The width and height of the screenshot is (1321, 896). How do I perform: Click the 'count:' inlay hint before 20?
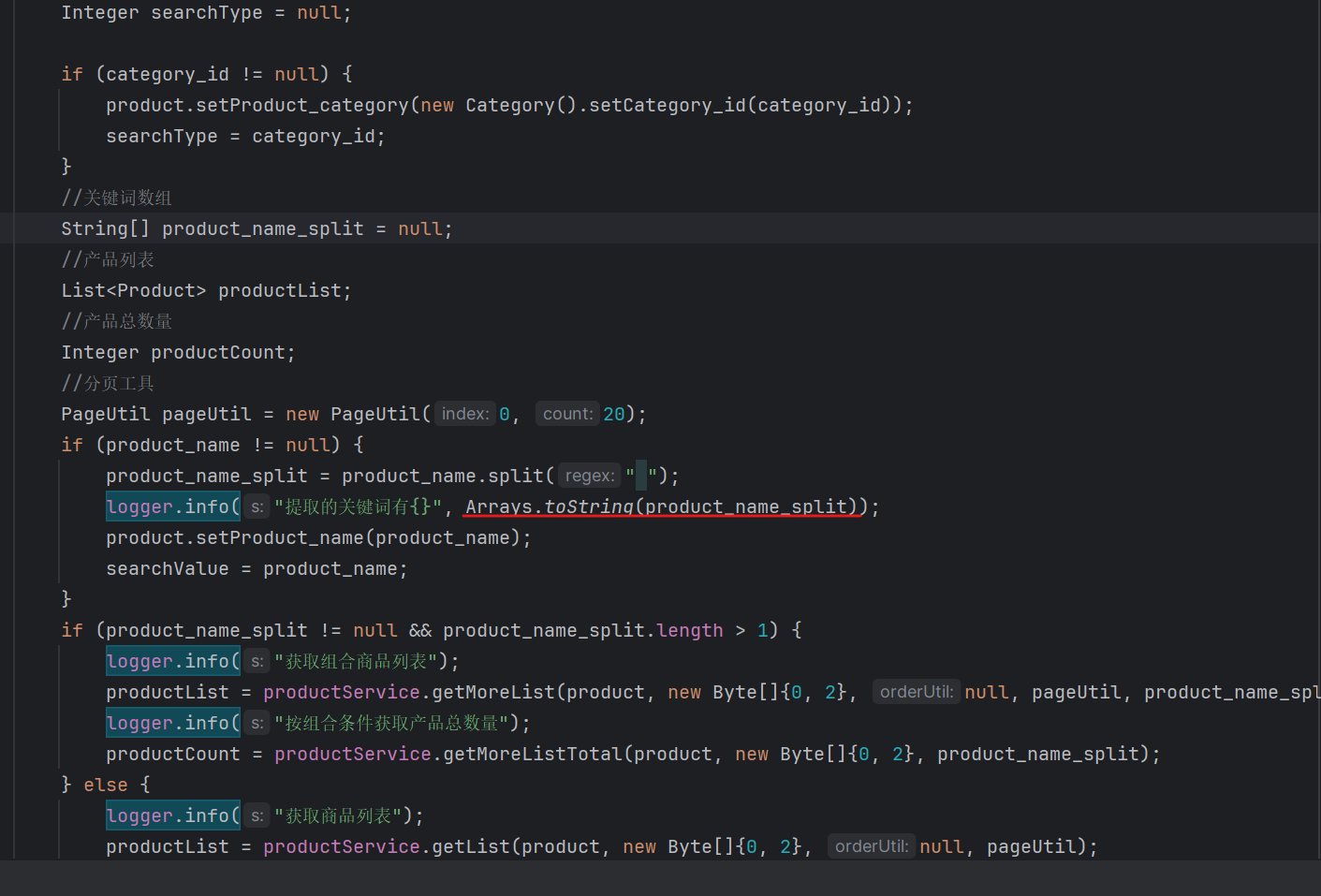point(567,414)
